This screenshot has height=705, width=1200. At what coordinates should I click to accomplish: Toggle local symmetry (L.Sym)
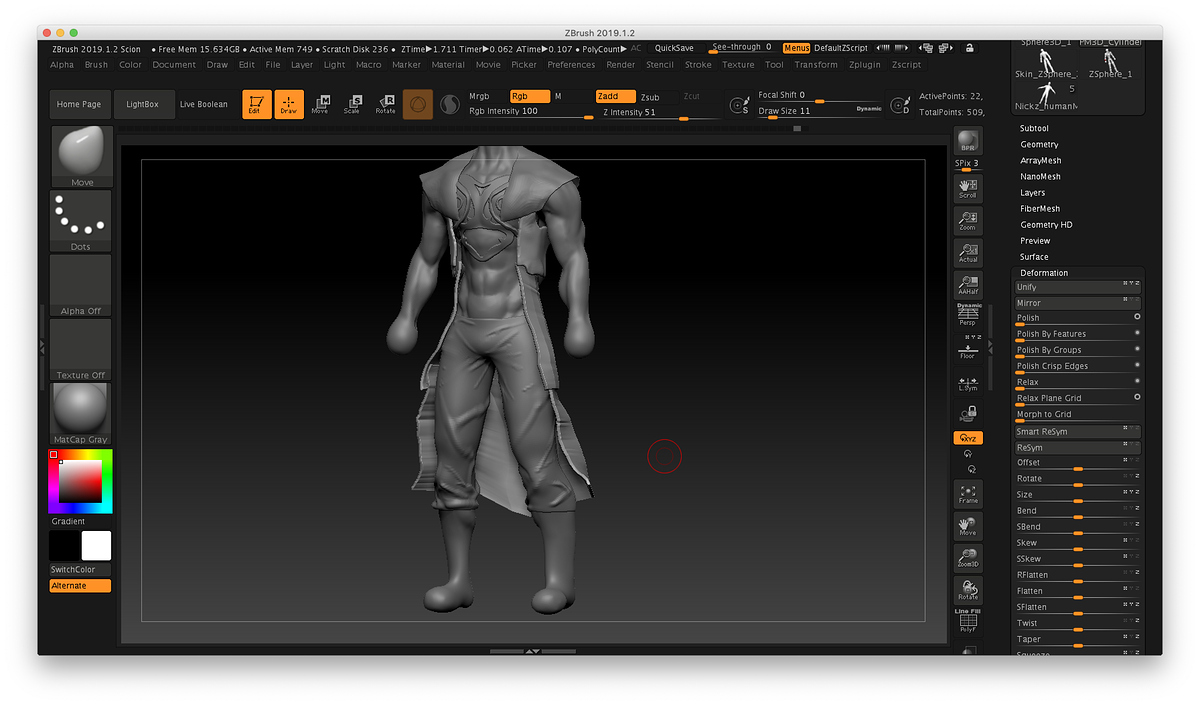(968, 382)
